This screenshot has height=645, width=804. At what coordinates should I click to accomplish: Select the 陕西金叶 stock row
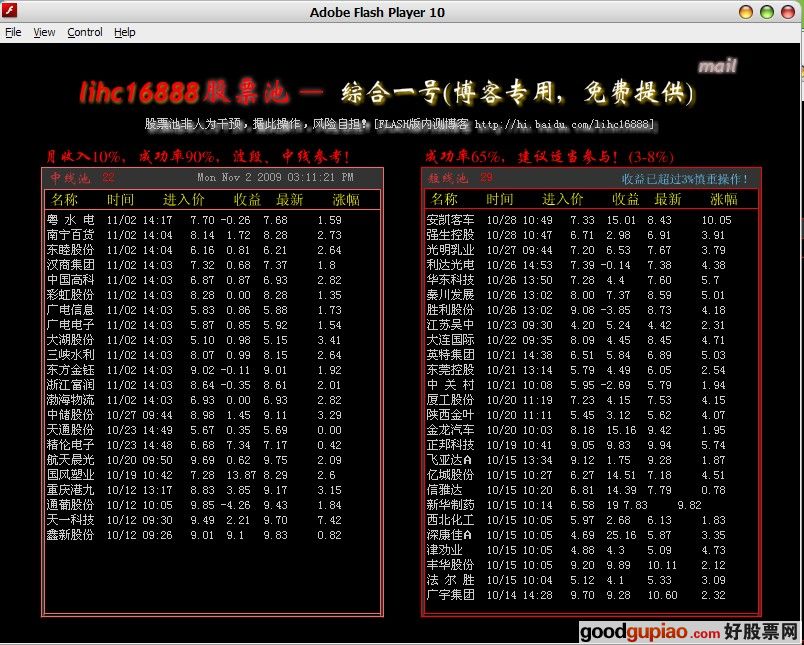pos(576,415)
